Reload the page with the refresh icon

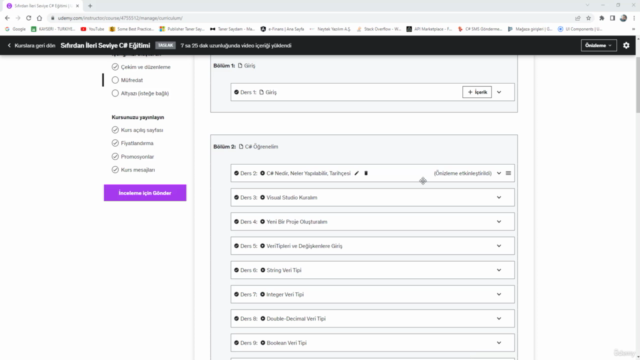[29, 18]
